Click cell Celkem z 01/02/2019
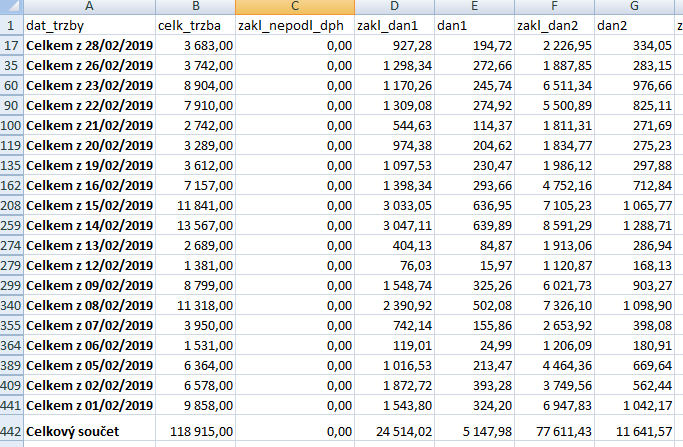 pos(89,405)
